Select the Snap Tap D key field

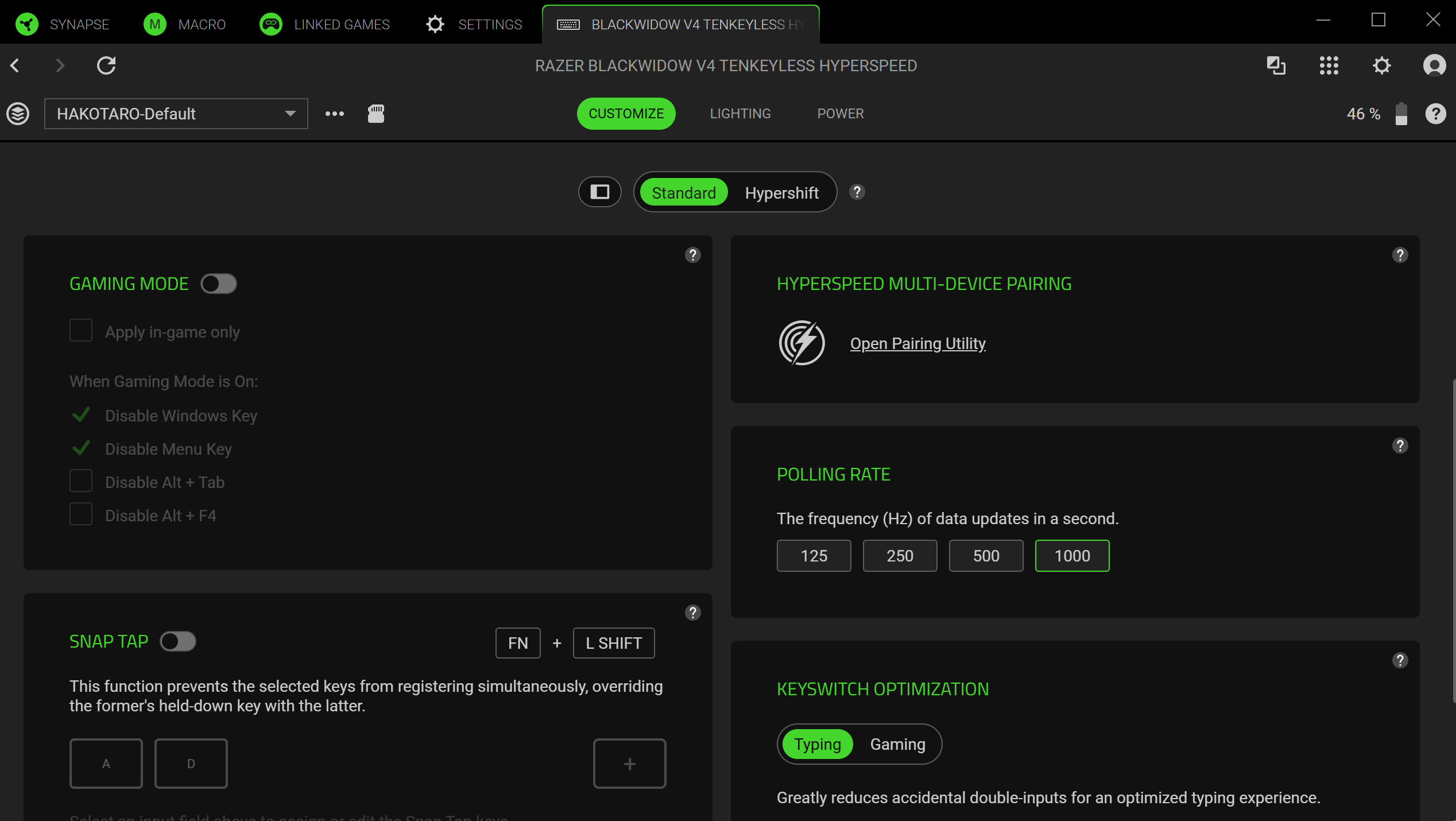[191, 764]
